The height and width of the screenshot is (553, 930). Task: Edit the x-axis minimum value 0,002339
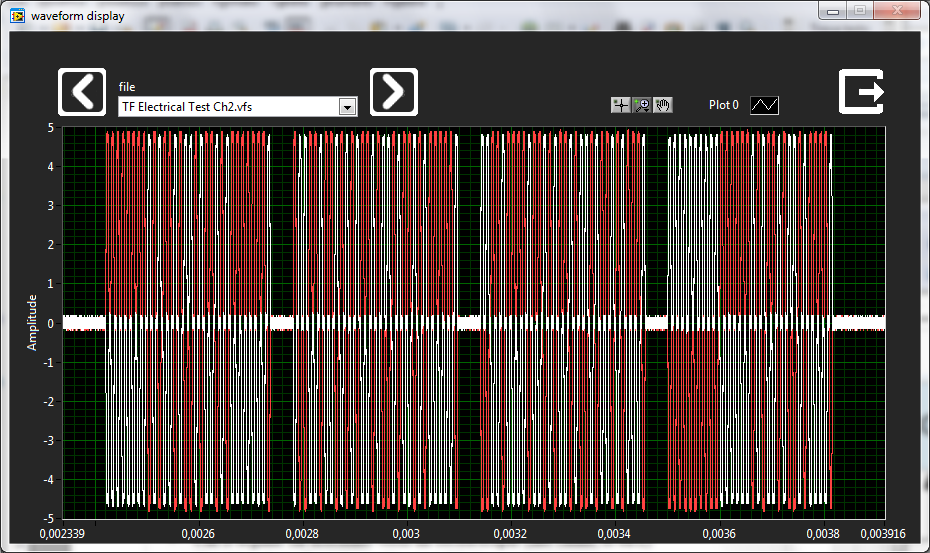tap(62, 533)
